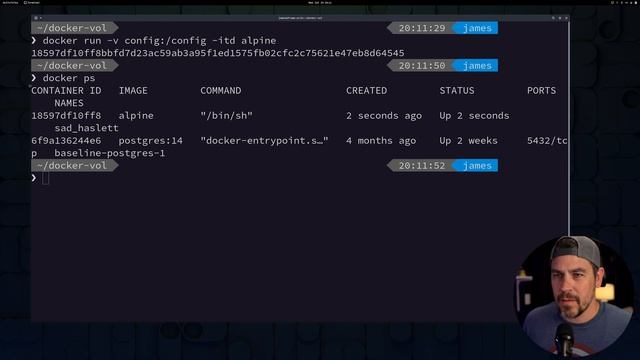
Task: Open the clock and calendar in top bar
Action: (320, 2)
